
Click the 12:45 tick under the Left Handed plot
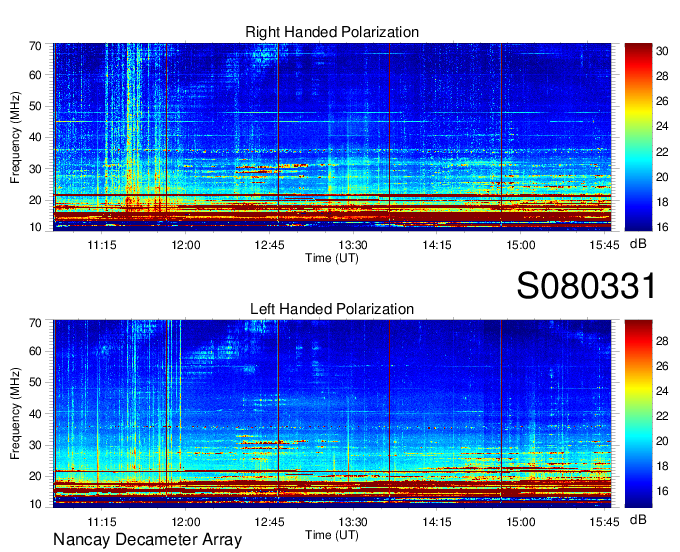(269, 522)
